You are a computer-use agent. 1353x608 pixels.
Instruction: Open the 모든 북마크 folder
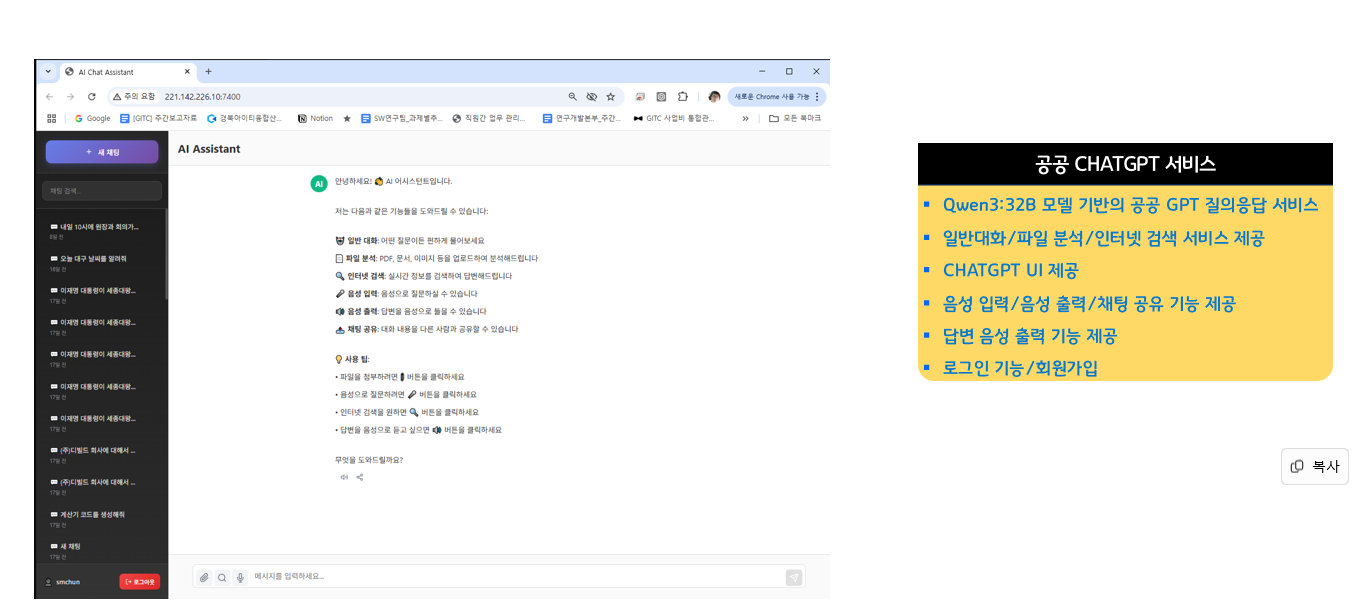(795, 118)
